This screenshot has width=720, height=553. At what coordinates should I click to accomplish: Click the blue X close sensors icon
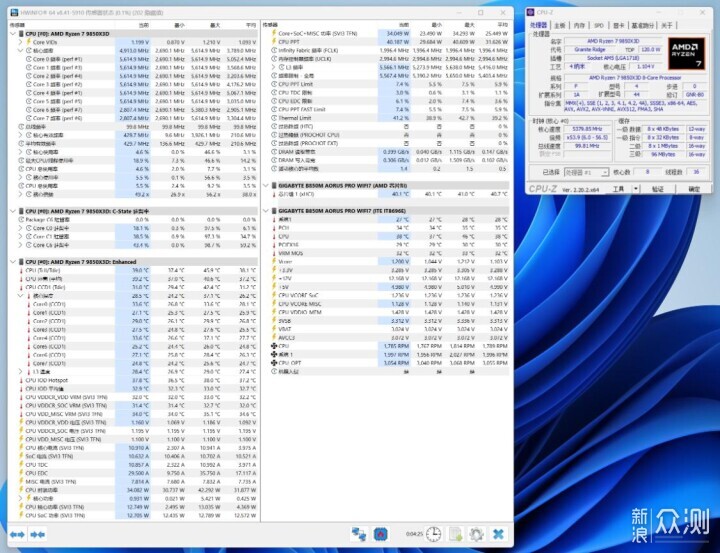point(498,534)
